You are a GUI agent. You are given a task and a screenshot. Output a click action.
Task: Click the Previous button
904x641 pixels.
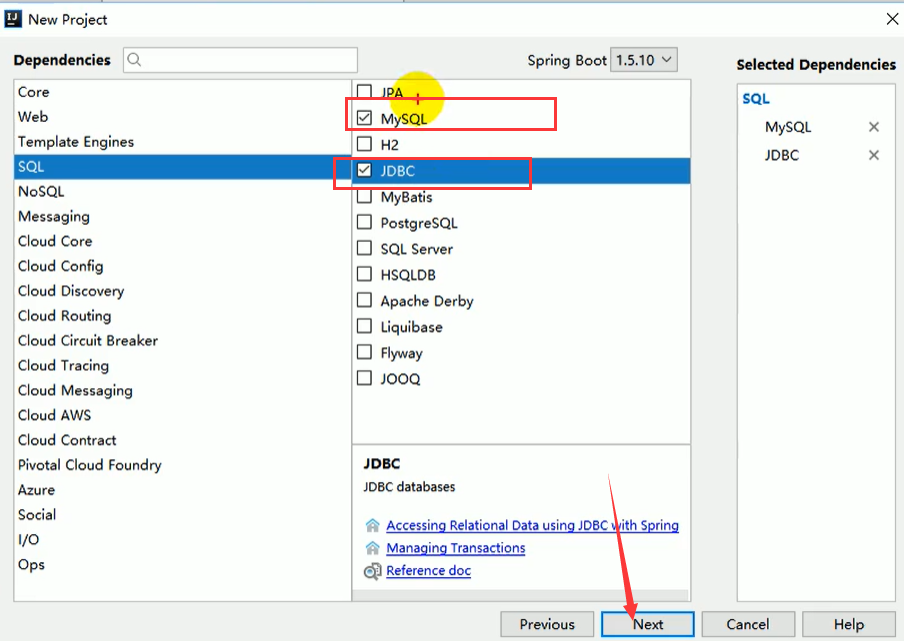point(547,624)
